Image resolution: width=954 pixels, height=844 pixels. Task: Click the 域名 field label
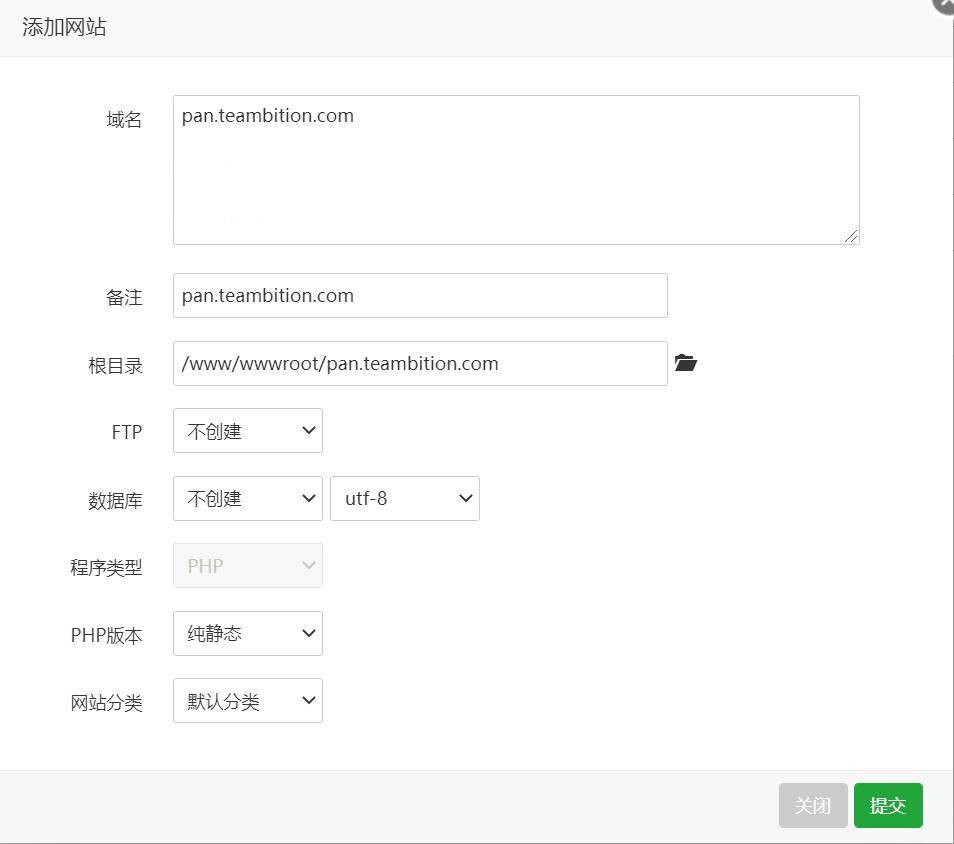coord(123,120)
